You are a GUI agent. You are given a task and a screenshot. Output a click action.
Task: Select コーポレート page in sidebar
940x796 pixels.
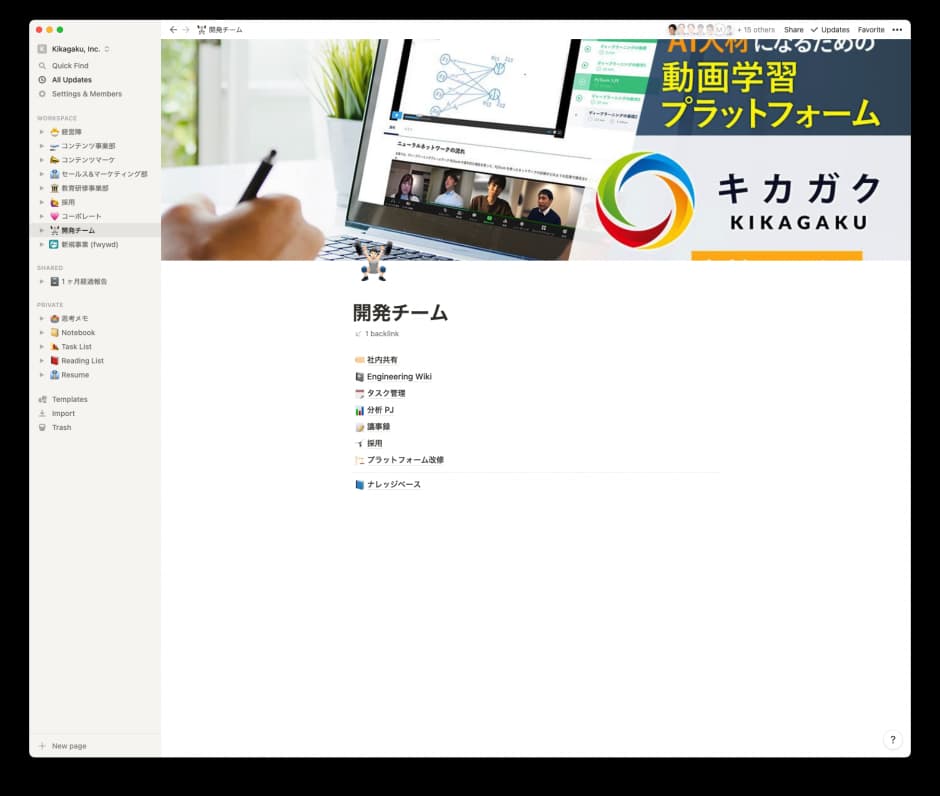81,216
